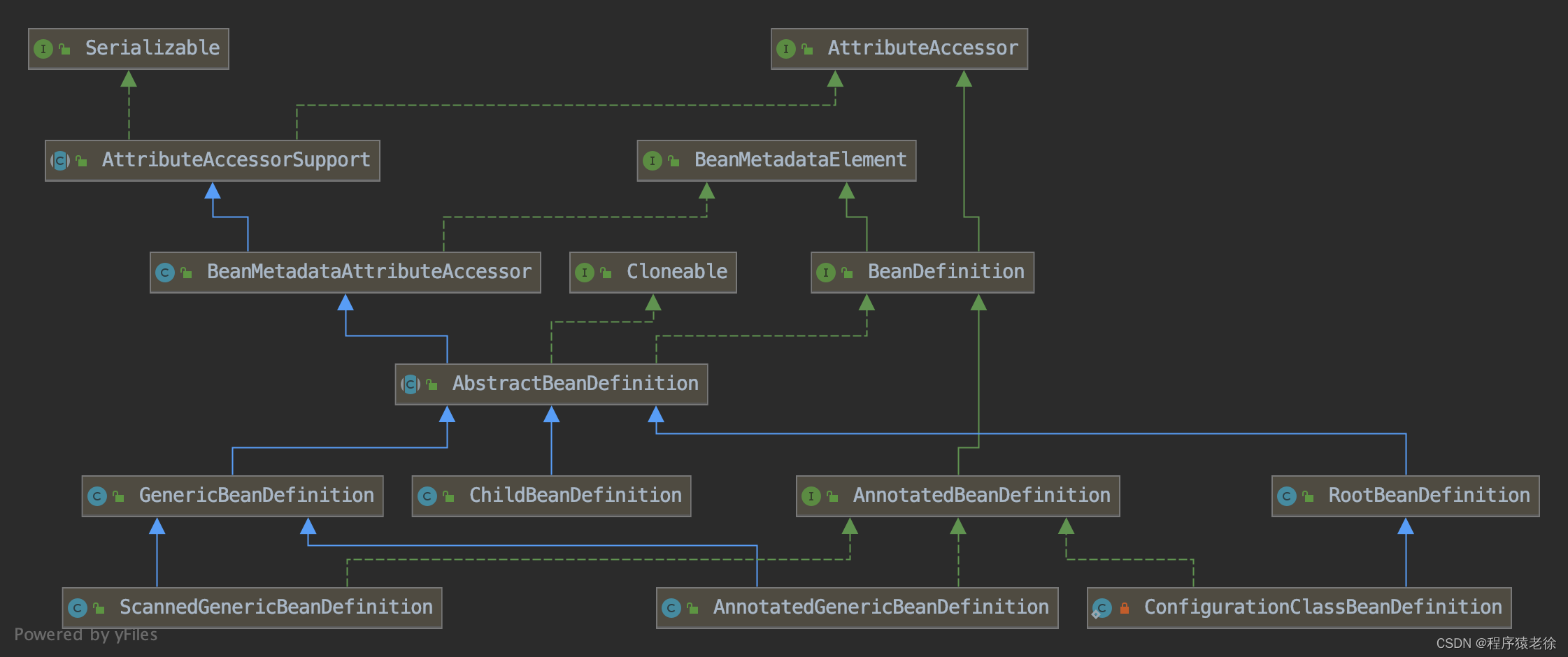This screenshot has width=1568, height=657.
Task: Select the BeanMetadataAttributeAccessor node label
Action: (x=369, y=272)
